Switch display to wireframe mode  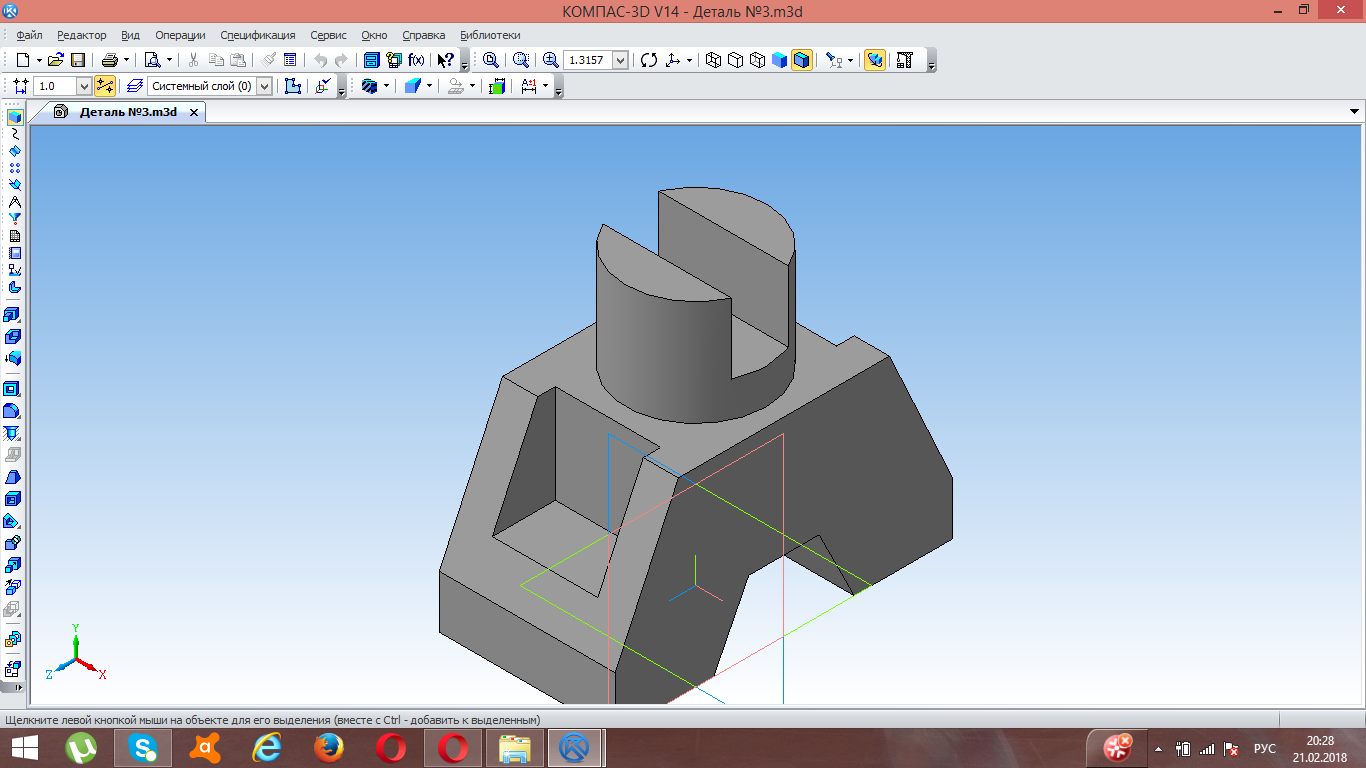click(713, 60)
